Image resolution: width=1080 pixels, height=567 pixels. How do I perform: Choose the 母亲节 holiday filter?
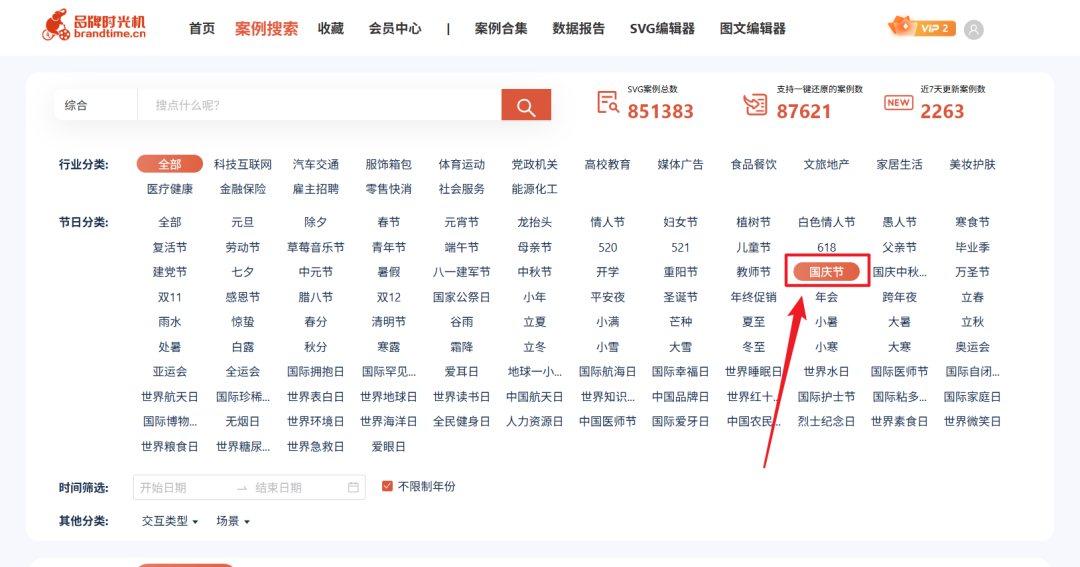click(x=534, y=247)
